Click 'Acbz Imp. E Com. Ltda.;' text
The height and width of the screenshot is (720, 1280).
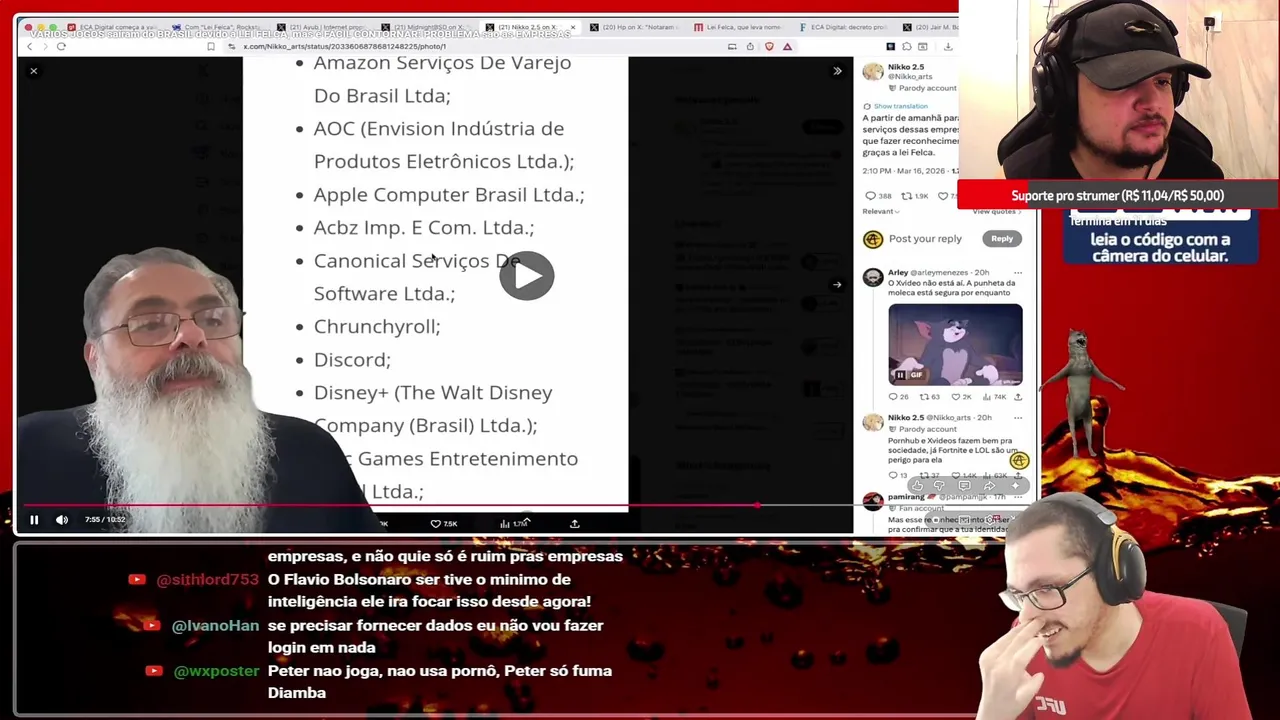click(424, 228)
